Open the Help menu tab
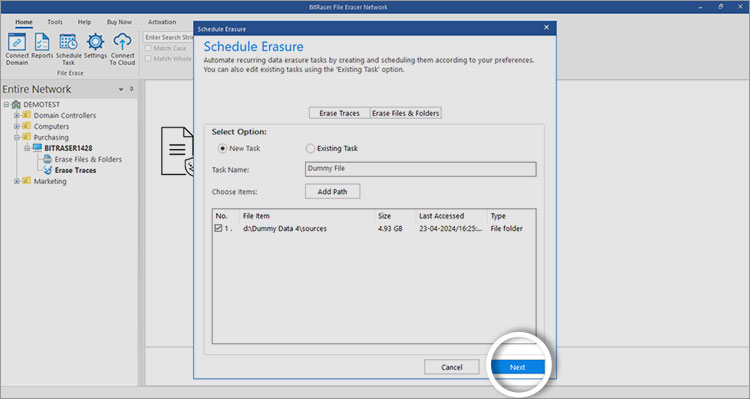Screen dimensions: 750x399 click(85, 22)
